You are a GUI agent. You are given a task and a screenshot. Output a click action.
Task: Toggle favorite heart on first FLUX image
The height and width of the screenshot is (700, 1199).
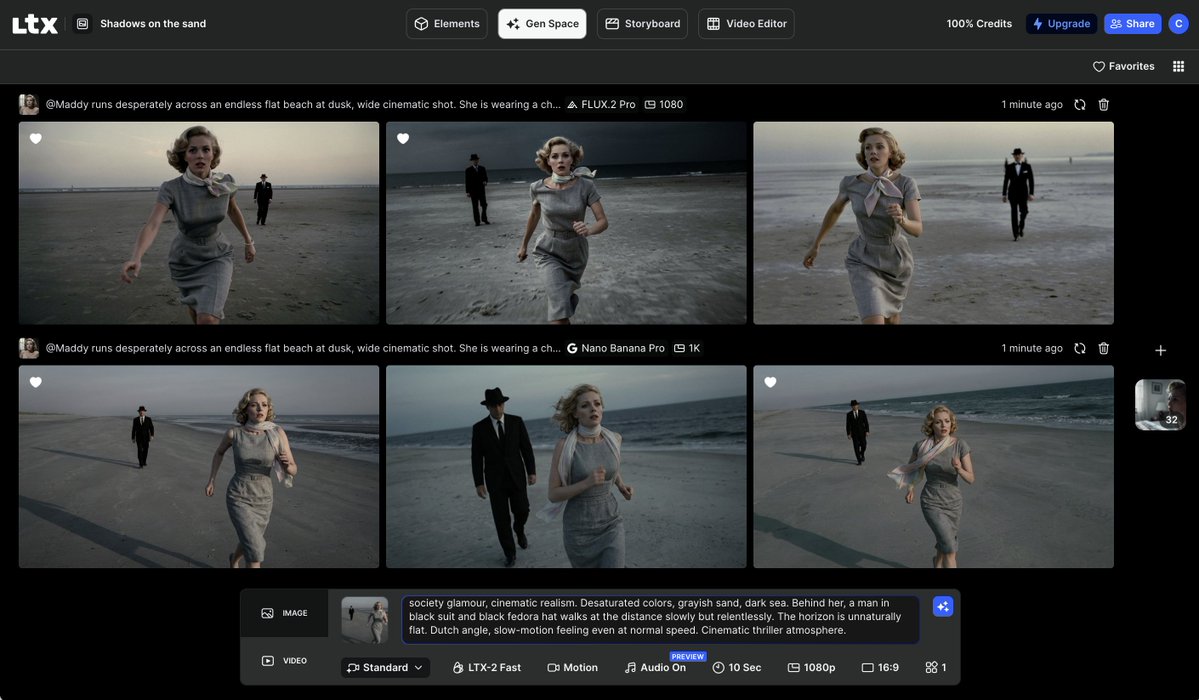36,139
